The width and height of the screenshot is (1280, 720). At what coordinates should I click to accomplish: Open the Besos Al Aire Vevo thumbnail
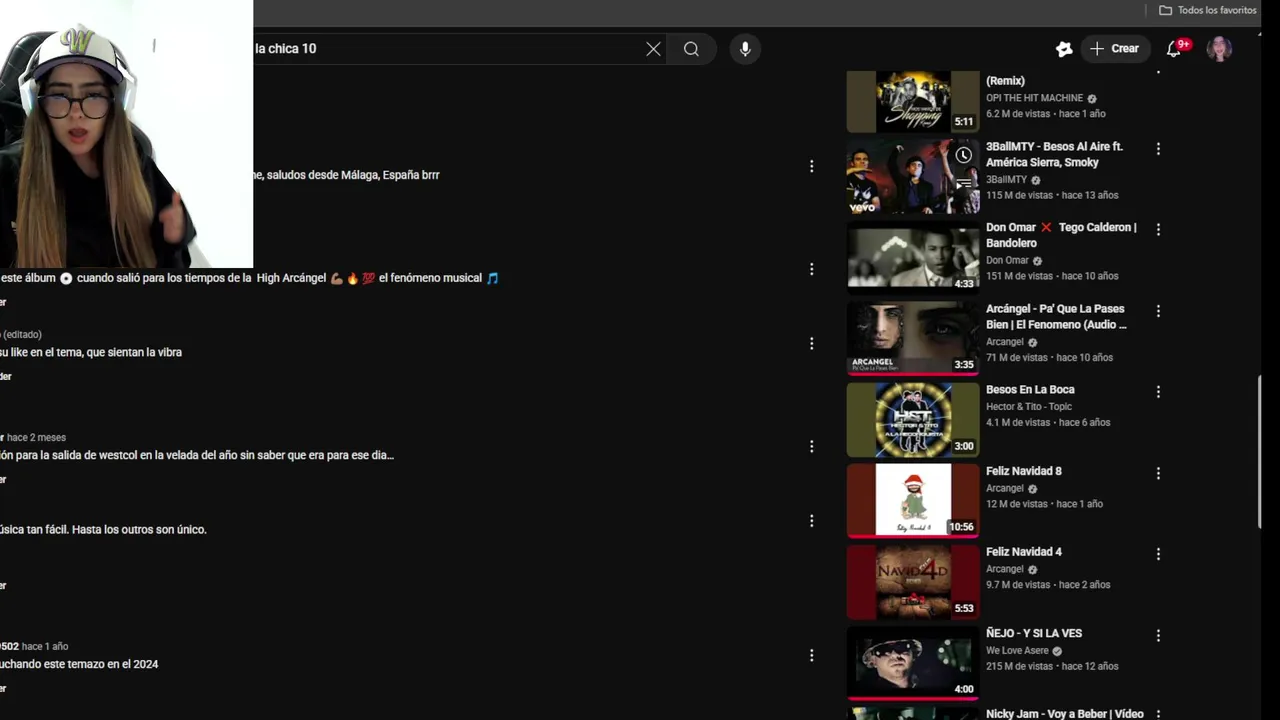pyautogui.click(x=913, y=176)
